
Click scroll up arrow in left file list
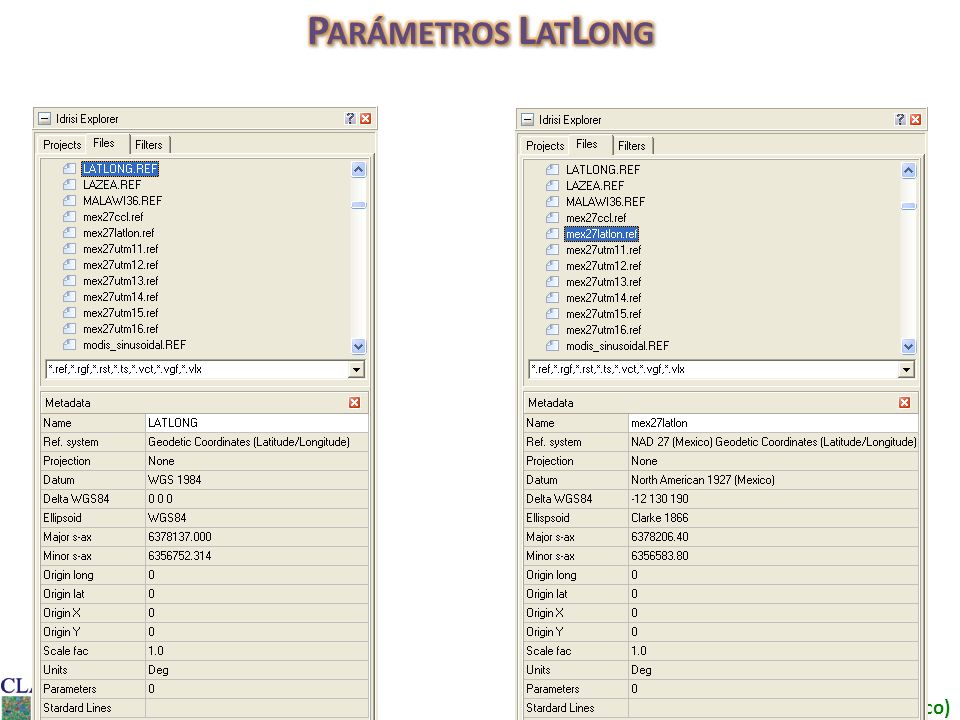pos(359,170)
